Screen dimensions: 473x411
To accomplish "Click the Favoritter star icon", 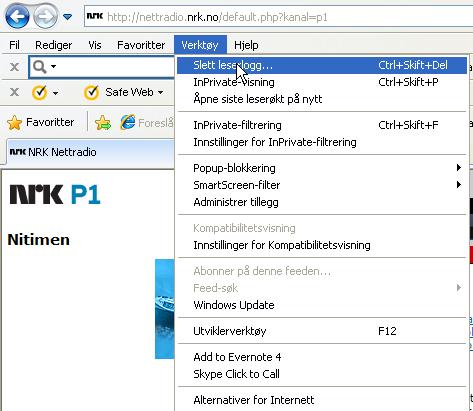I will (14, 123).
